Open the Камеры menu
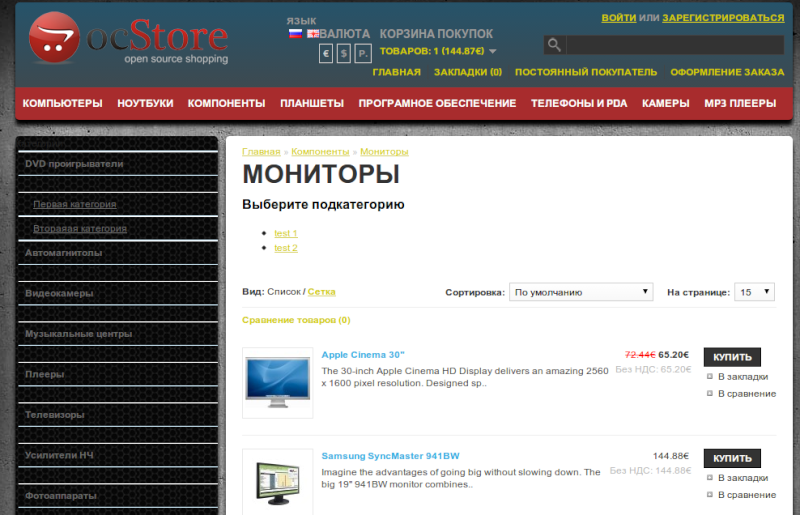The image size is (800, 515). (x=665, y=103)
